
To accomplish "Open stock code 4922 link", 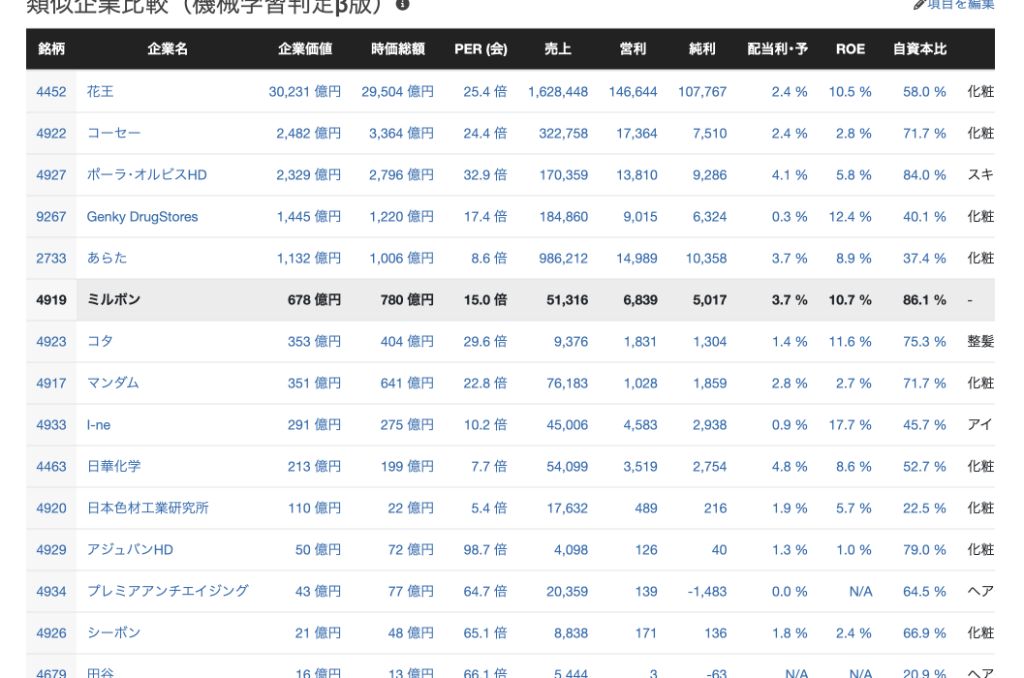I will pyautogui.click(x=51, y=133).
